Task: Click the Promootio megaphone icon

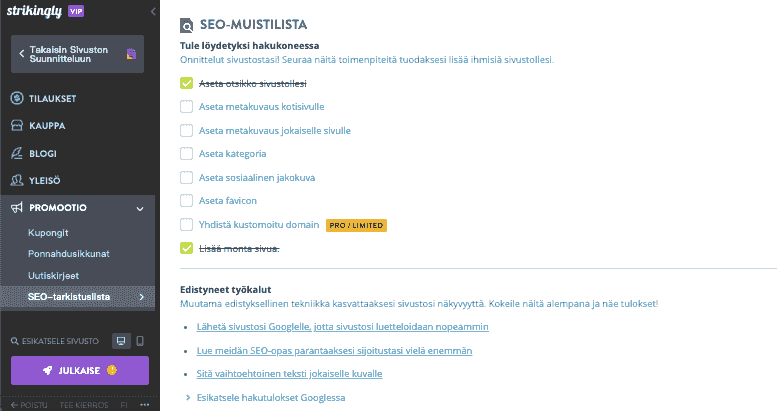Action: click(x=17, y=208)
